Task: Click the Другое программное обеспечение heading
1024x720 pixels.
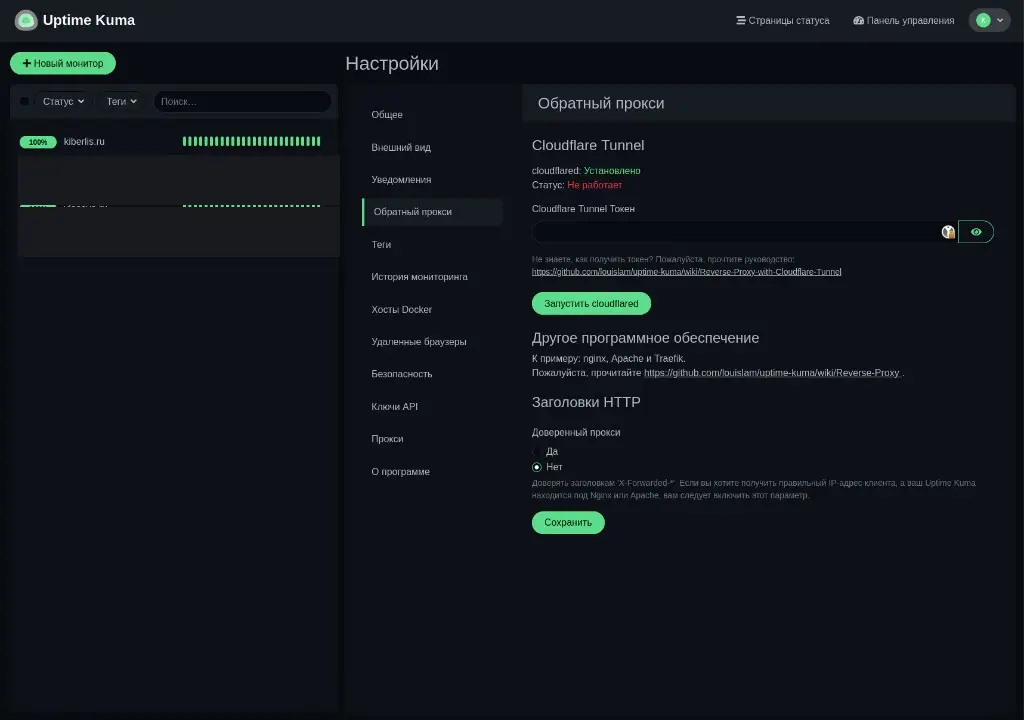Action: [x=645, y=338]
